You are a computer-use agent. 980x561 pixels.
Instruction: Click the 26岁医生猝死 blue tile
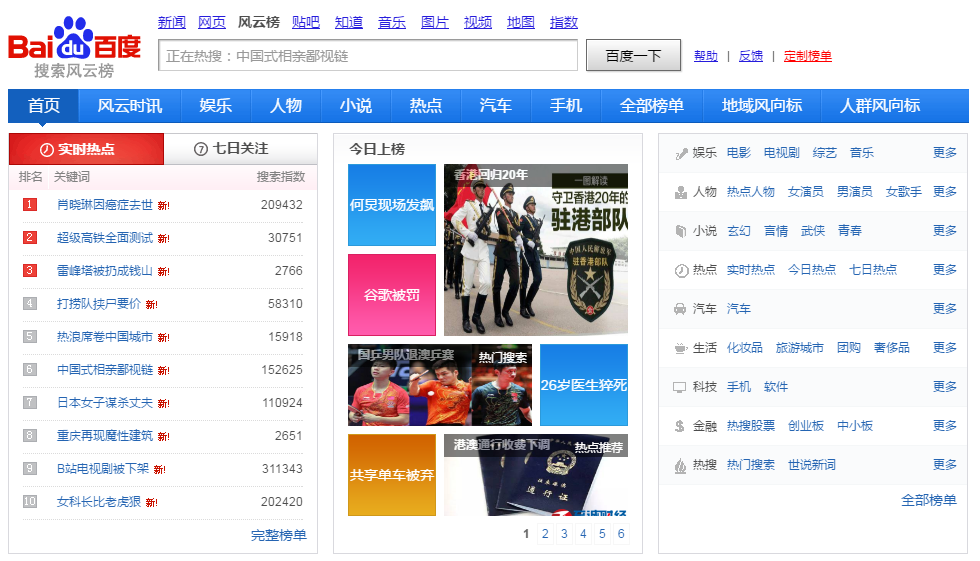pyautogui.click(x=584, y=385)
